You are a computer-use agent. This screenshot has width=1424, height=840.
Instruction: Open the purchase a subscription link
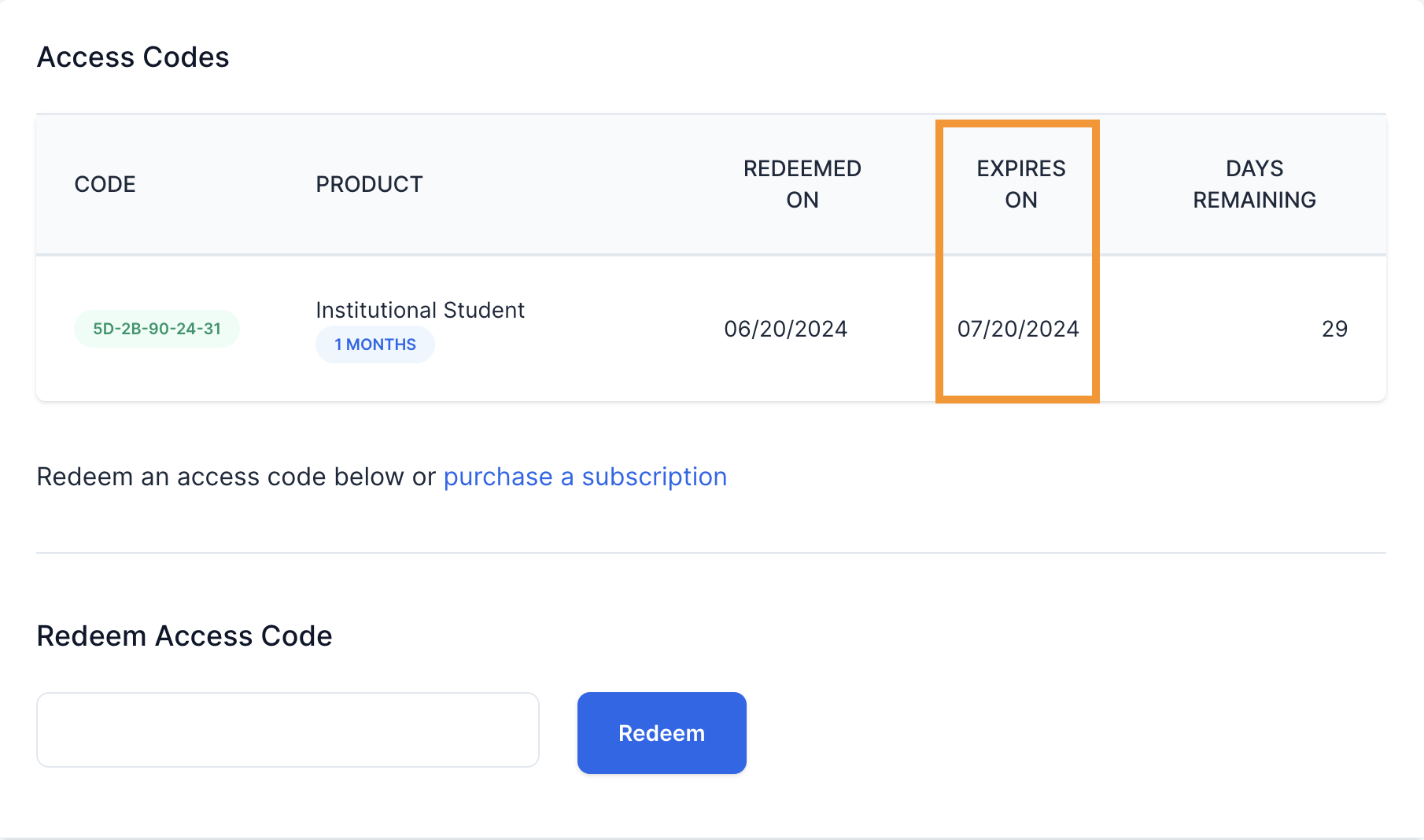tap(585, 477)
